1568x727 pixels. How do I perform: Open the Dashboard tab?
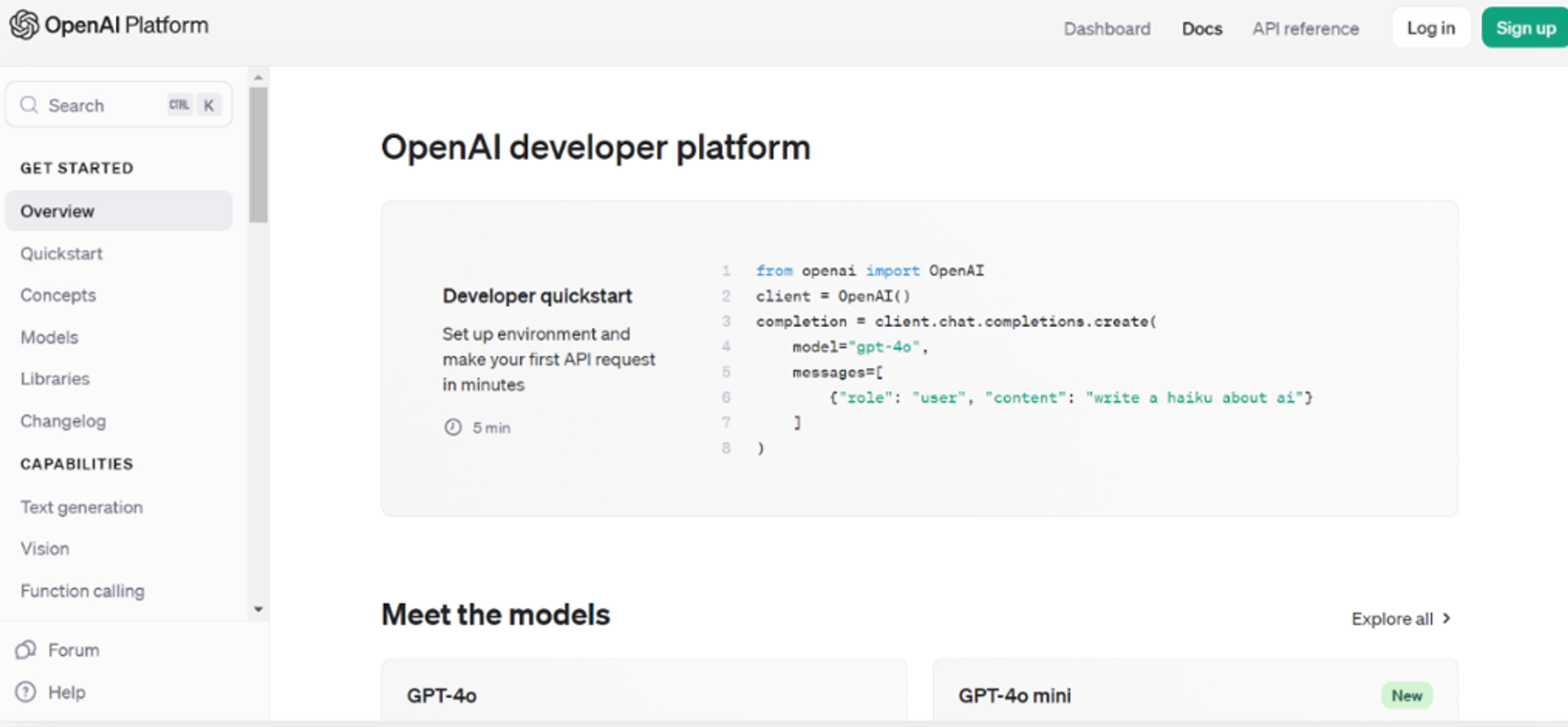click(x=1107, y=29)
